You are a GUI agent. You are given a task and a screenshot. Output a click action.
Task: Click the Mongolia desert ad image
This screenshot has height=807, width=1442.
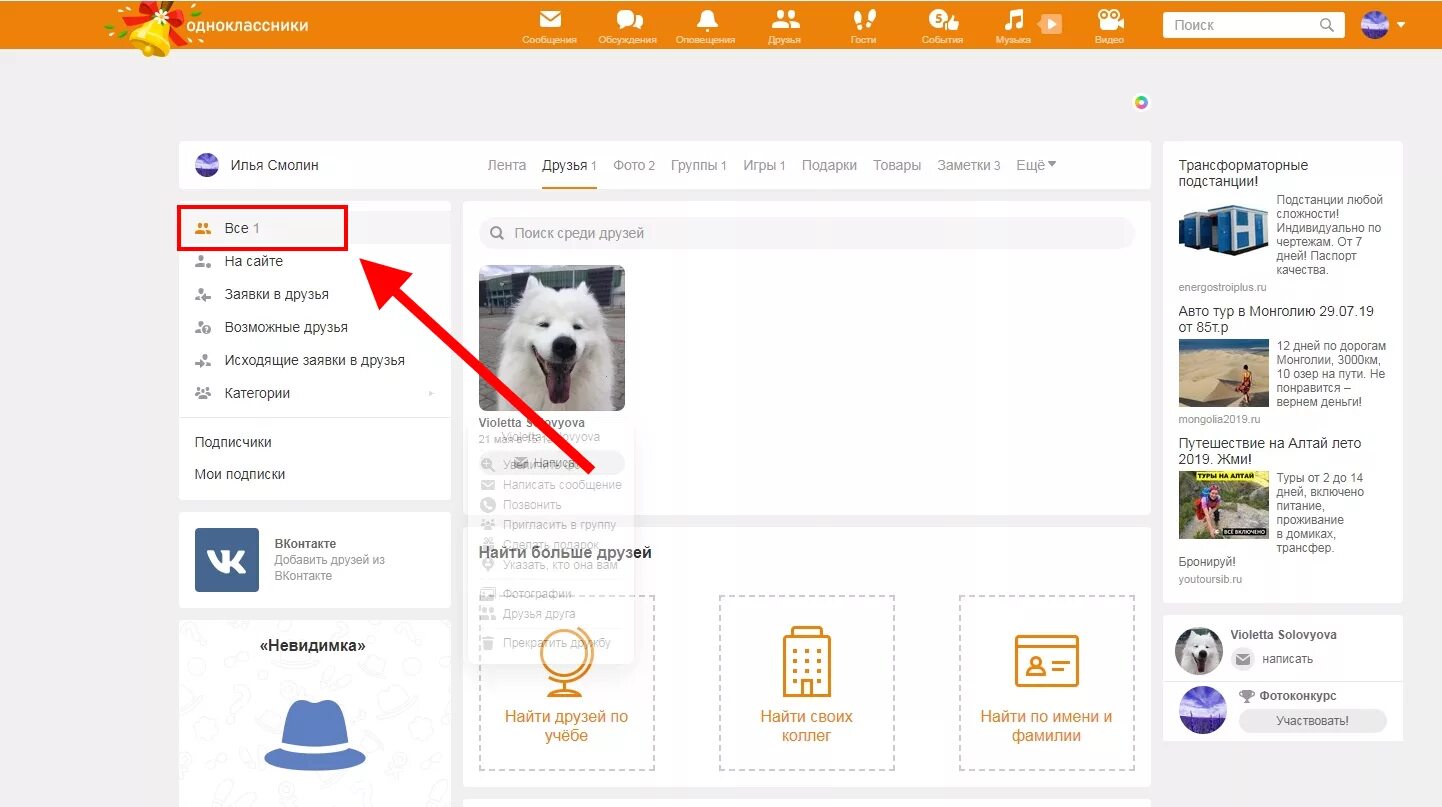pos(1225,373)
